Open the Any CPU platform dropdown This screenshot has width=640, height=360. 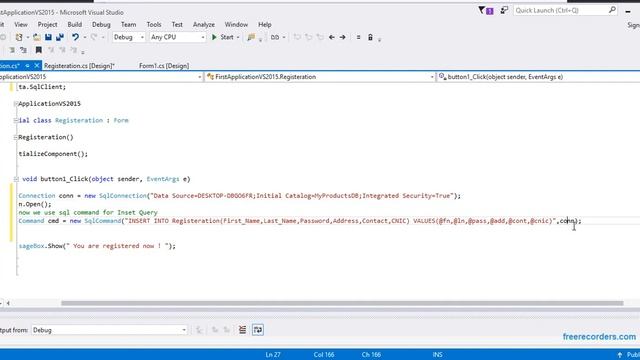tap(177, 37)
